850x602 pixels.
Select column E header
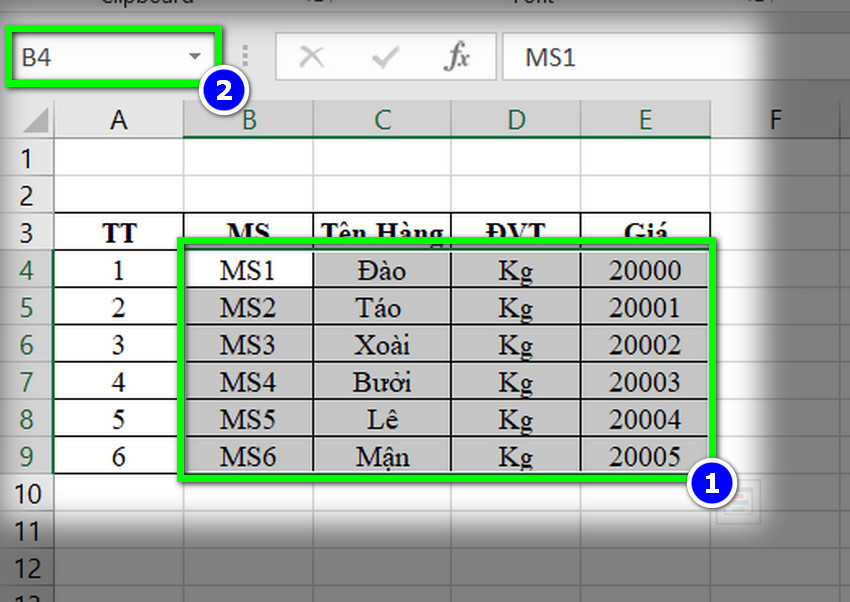coord(646,119)
